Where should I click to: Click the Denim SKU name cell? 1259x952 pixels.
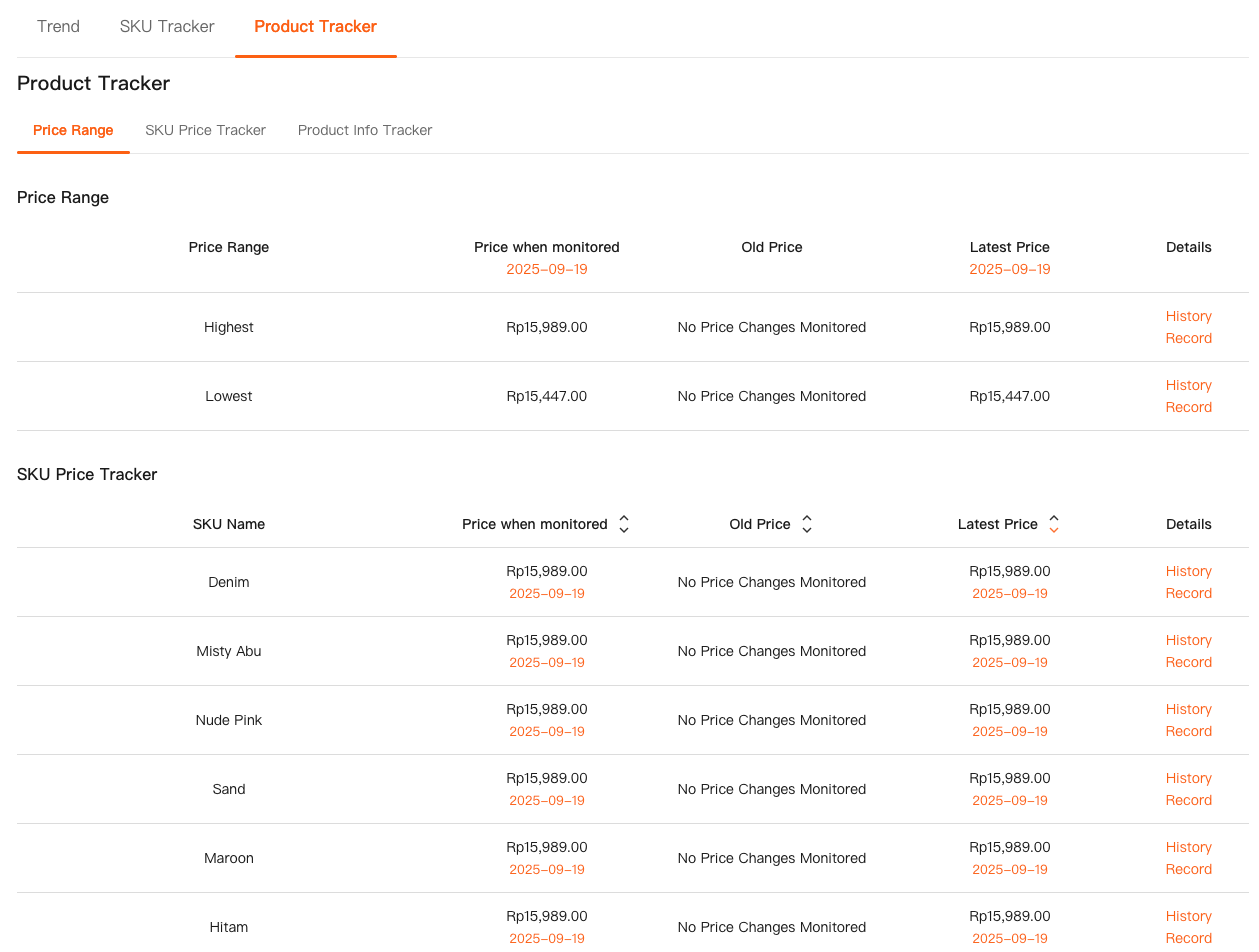tap(229, 582)
